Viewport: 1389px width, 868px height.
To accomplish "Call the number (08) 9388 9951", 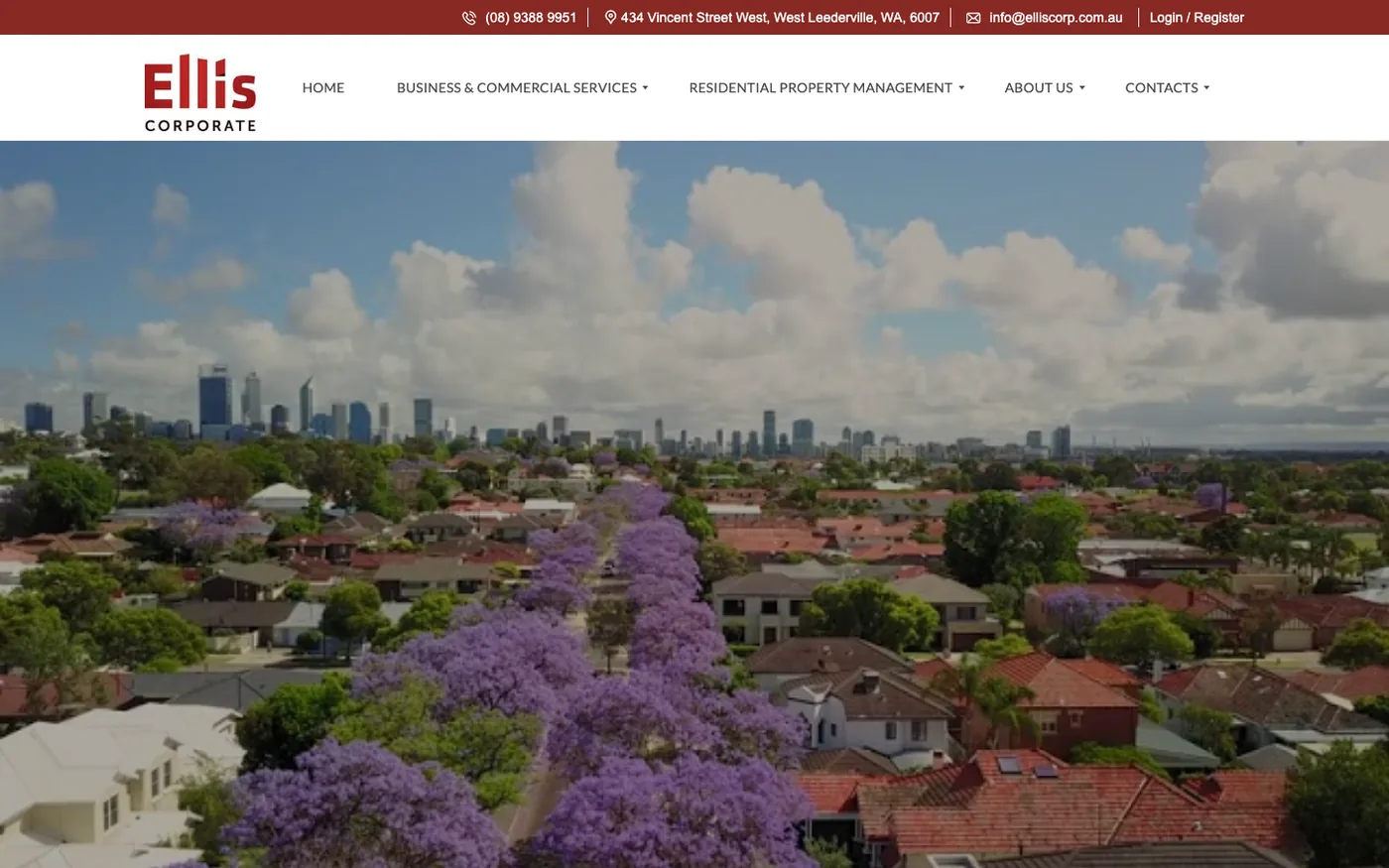I will click(531, 18).
